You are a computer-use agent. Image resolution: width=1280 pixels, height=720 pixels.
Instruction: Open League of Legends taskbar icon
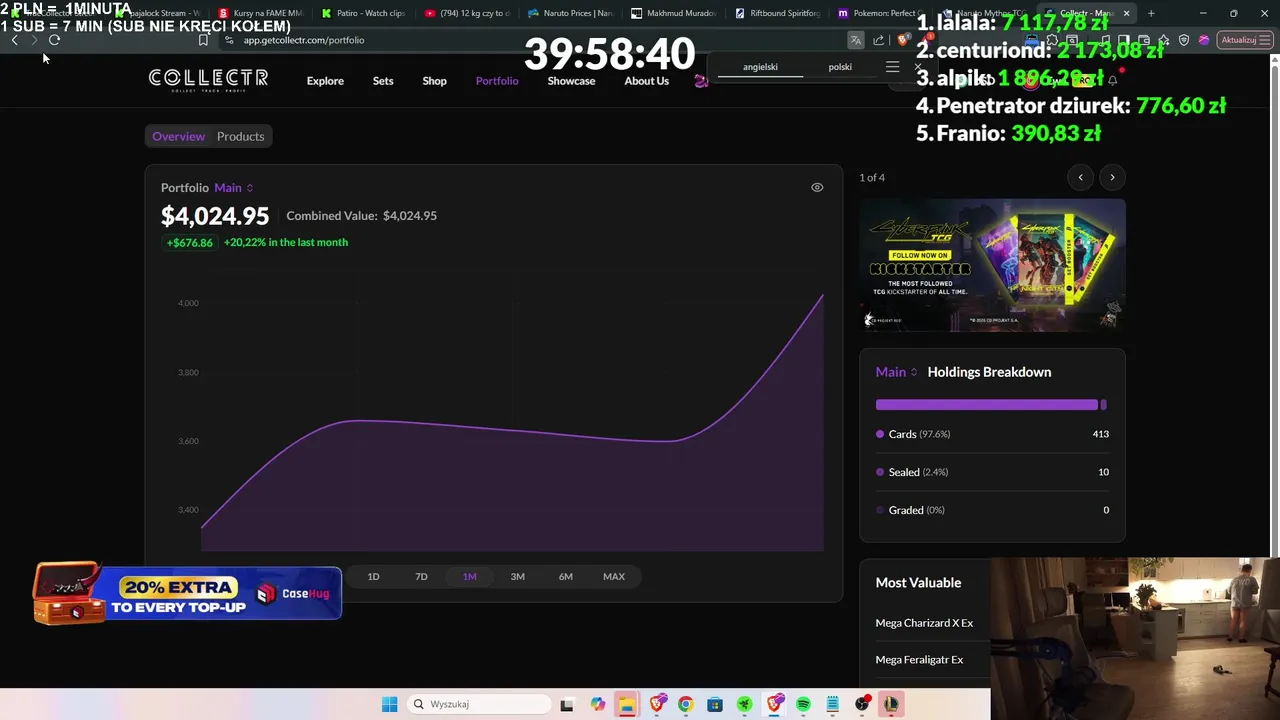pyautogui.click(x=891, y=704)
